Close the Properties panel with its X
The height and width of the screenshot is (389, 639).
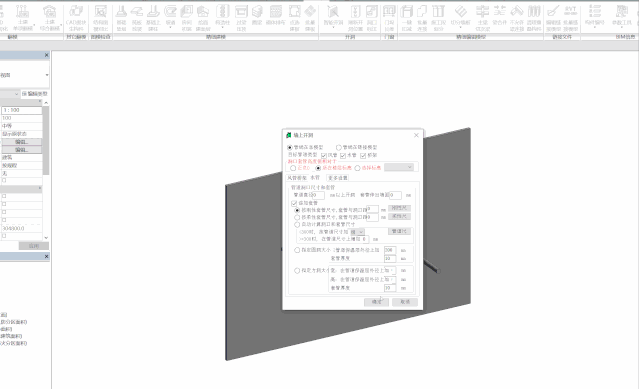(x=46, y=55)
